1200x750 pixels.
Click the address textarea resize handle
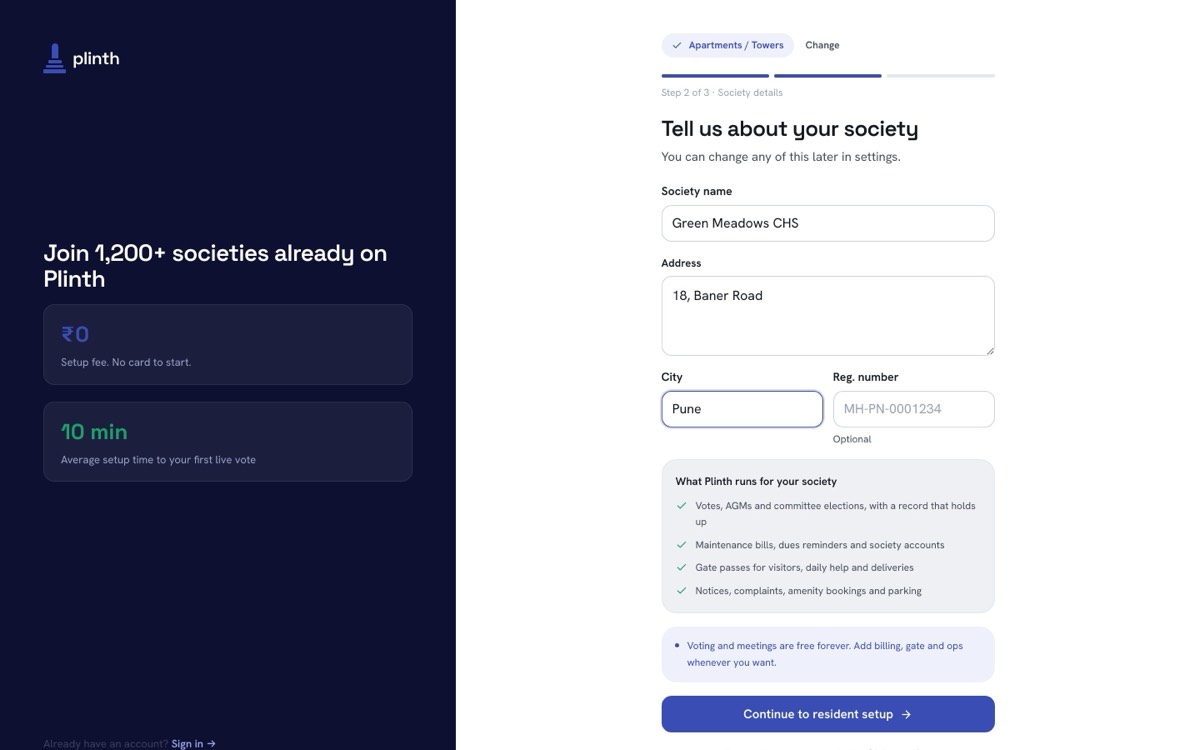989,350
